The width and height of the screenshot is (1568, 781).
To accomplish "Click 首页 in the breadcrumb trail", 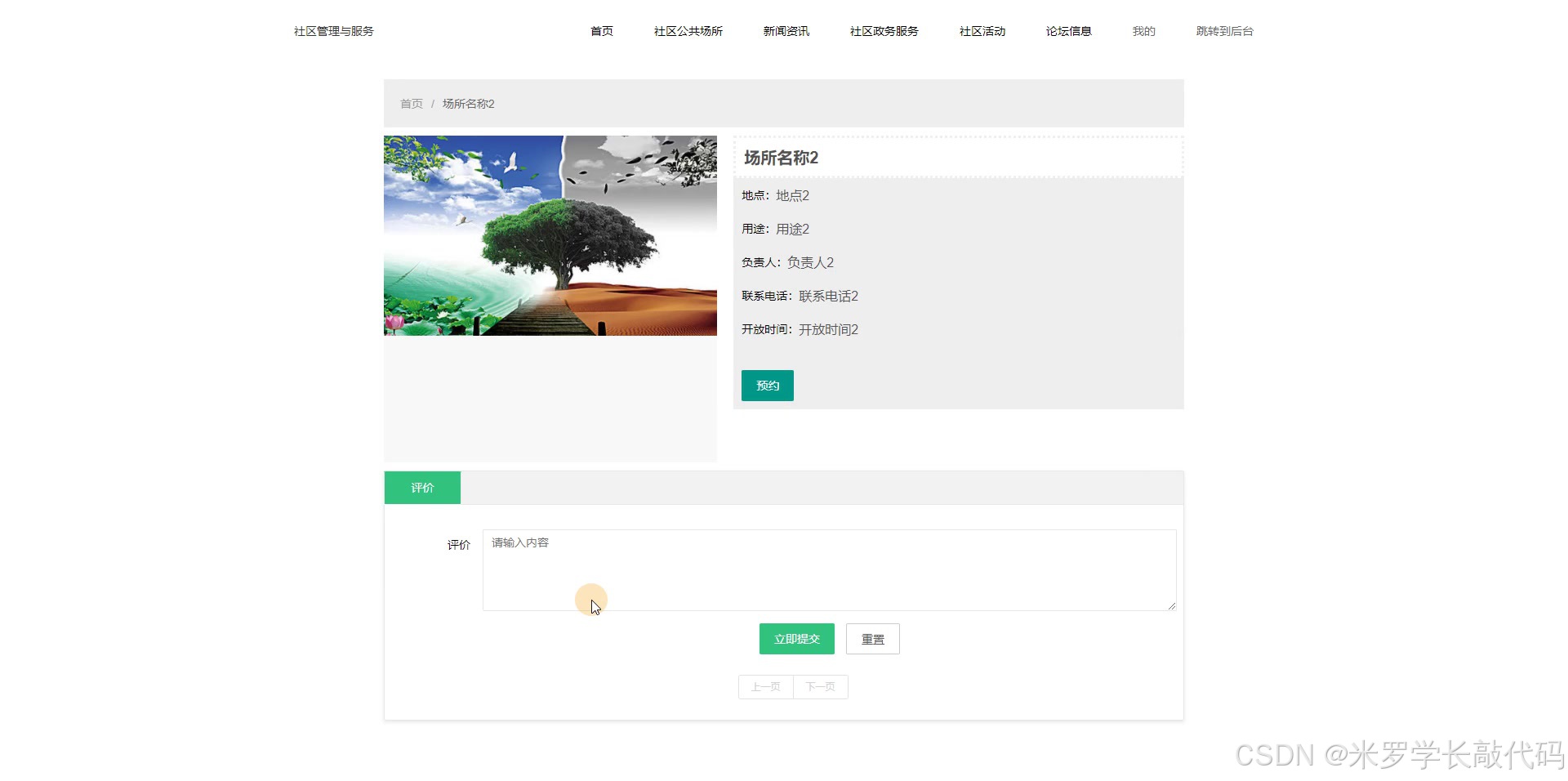I will tap(411, 104).
